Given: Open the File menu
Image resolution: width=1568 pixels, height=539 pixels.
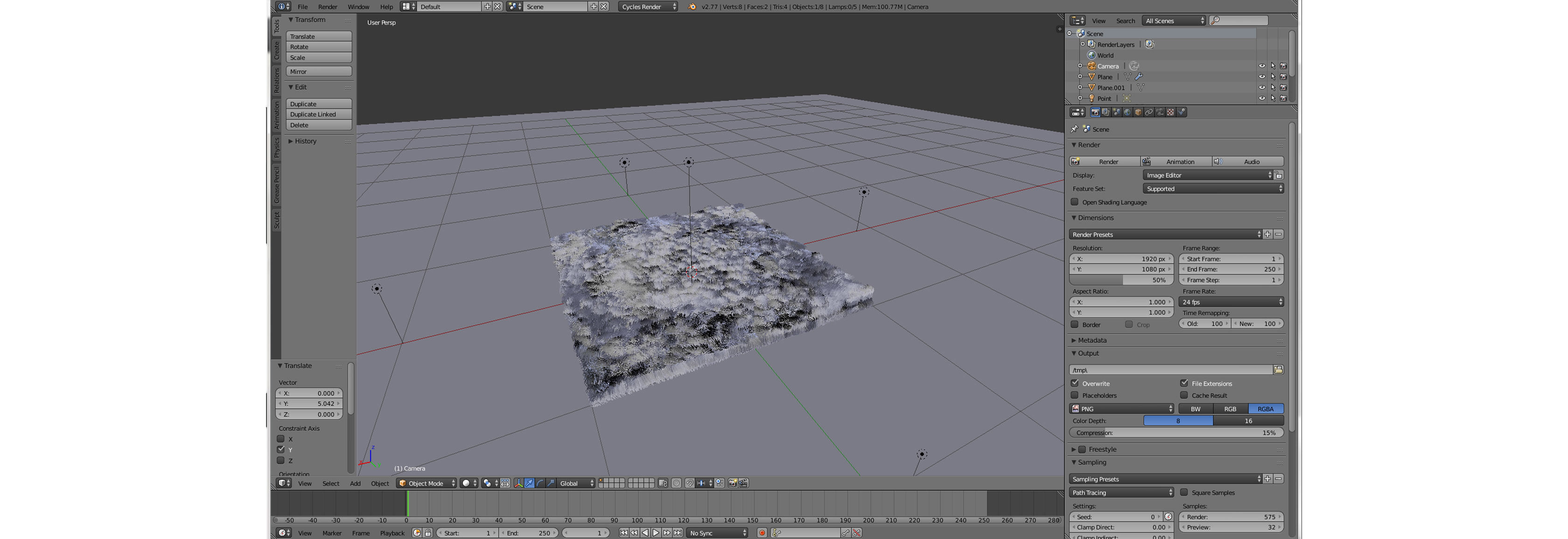Looking at the screenshot, I should click(x=302, y=7).
